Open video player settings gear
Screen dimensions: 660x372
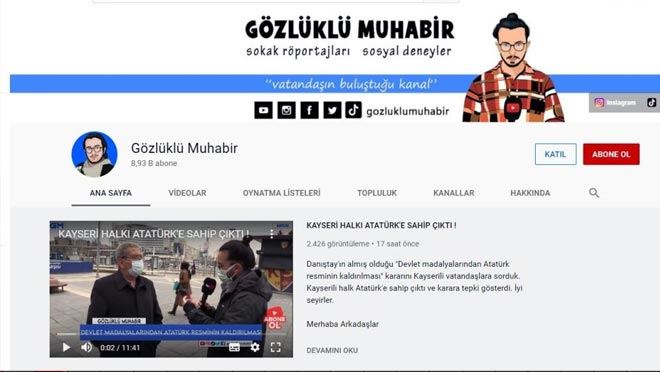[x=255, y=347]
